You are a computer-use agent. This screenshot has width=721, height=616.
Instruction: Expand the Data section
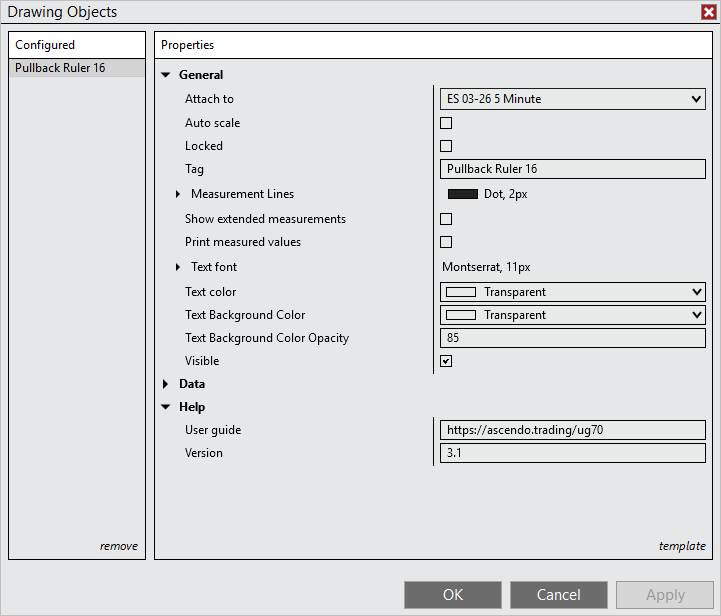(x=166, y=384)
